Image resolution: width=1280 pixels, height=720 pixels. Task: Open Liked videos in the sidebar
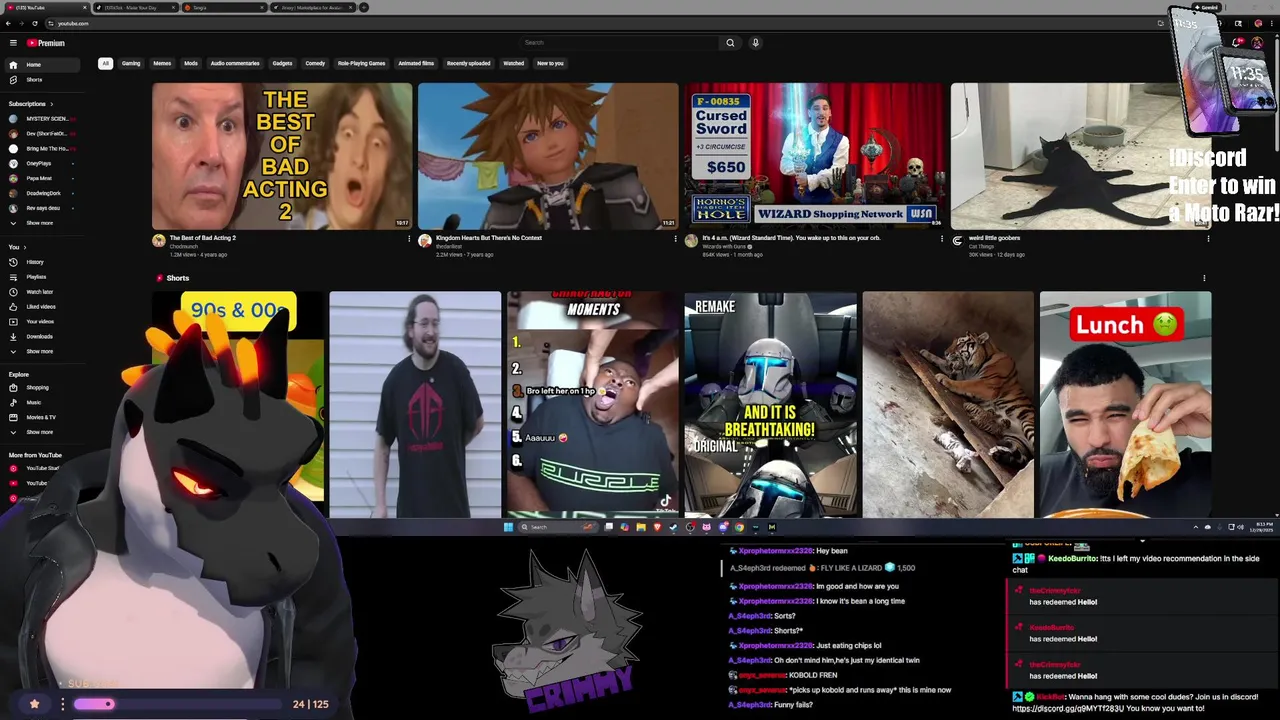pos(40,307)
